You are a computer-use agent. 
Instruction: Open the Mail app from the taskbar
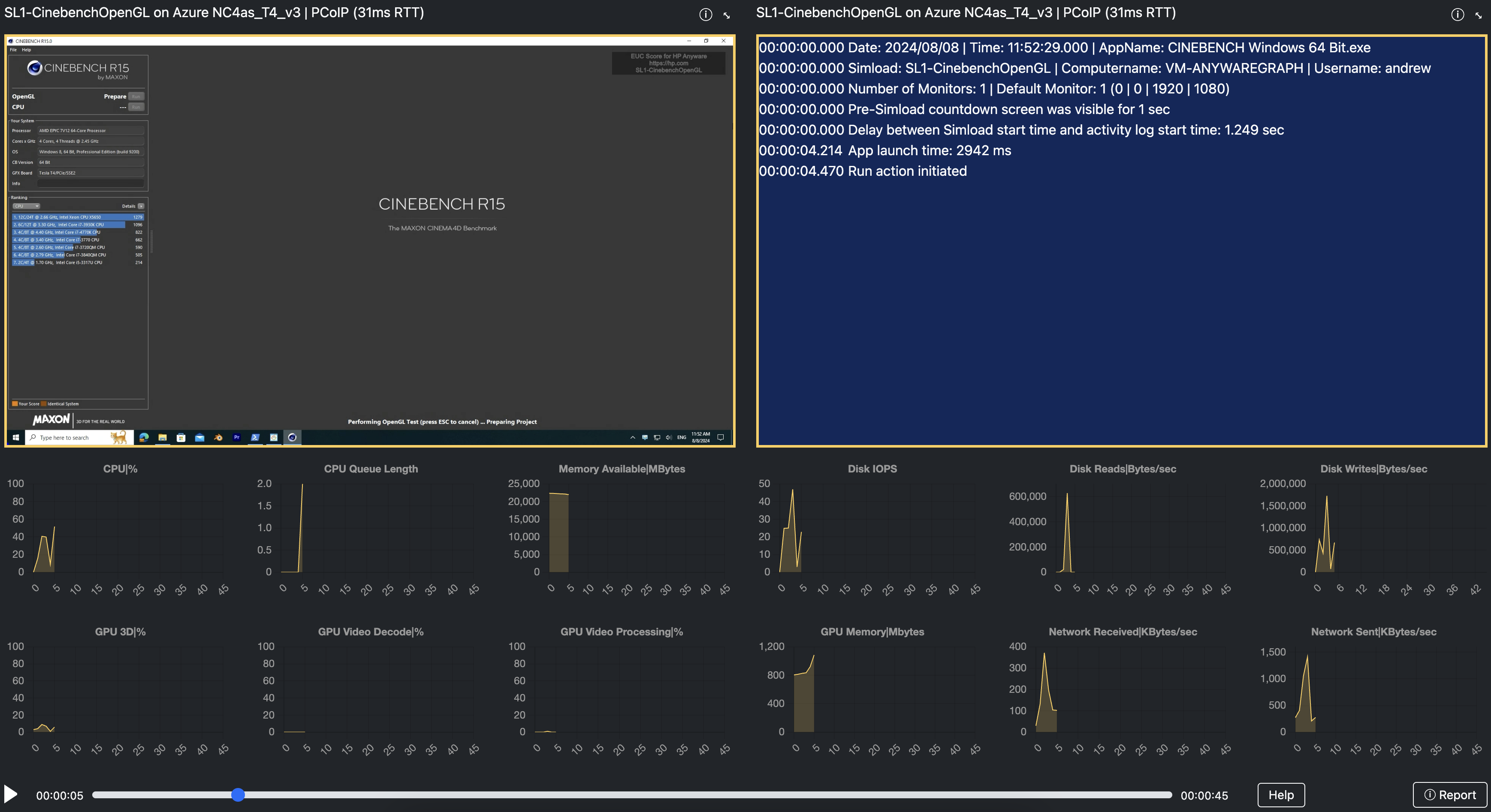[200, 437]
